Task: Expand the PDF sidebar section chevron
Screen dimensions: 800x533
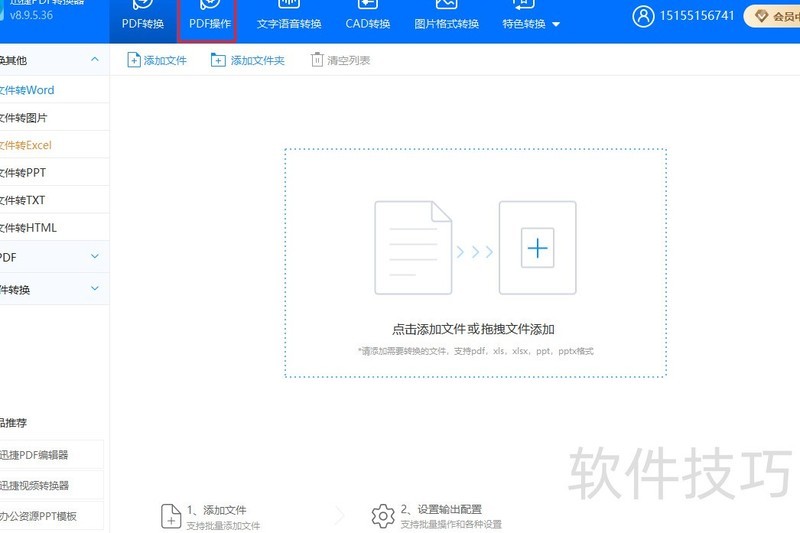Action: tap(95, 257)
